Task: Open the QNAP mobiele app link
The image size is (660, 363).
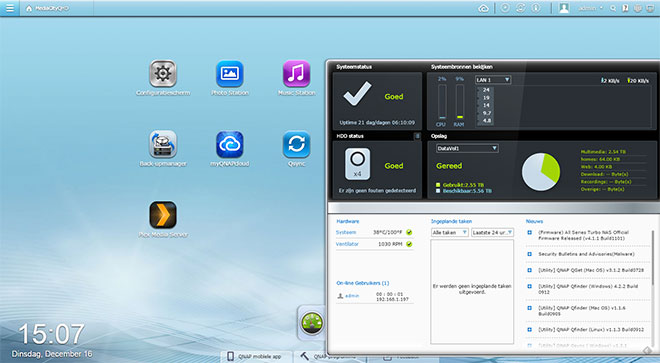Action: point(255,357)
